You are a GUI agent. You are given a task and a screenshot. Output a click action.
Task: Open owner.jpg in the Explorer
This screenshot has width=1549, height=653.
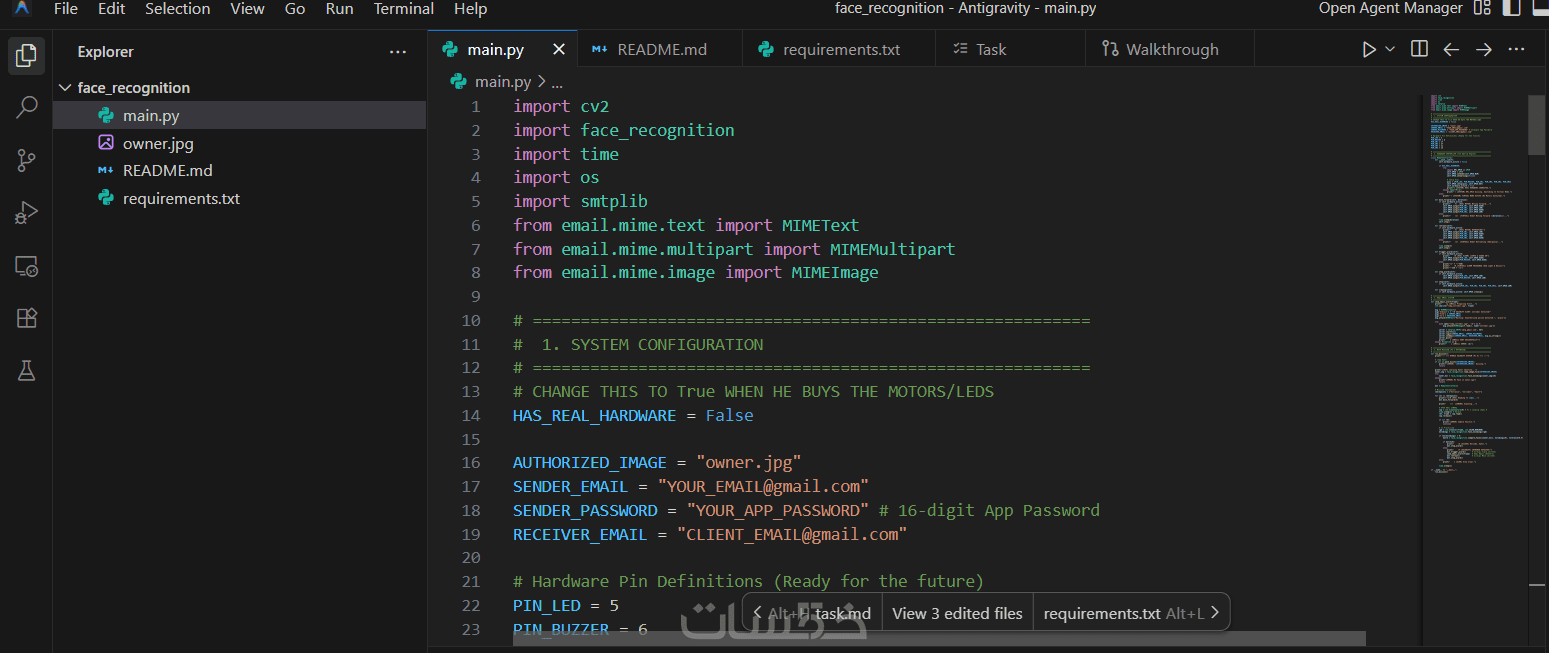(158, 143)
